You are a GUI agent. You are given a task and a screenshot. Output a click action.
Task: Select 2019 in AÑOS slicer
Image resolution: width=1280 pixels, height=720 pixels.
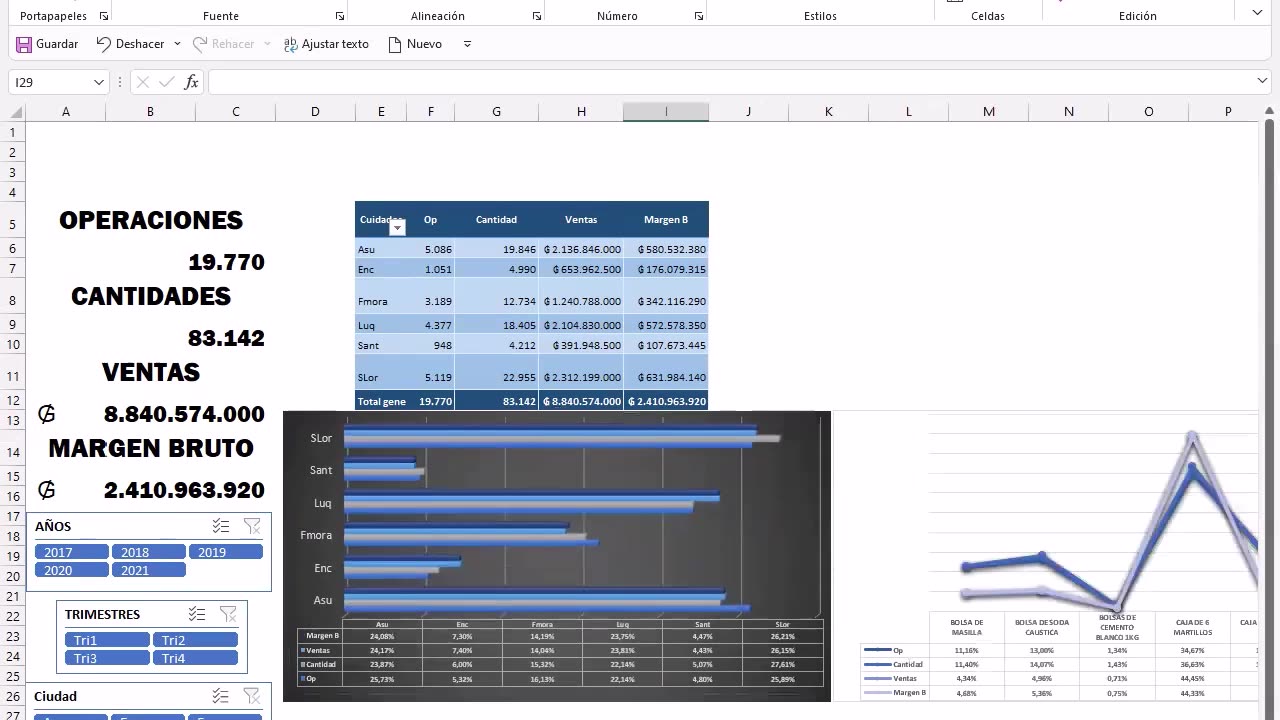(226, 552)
